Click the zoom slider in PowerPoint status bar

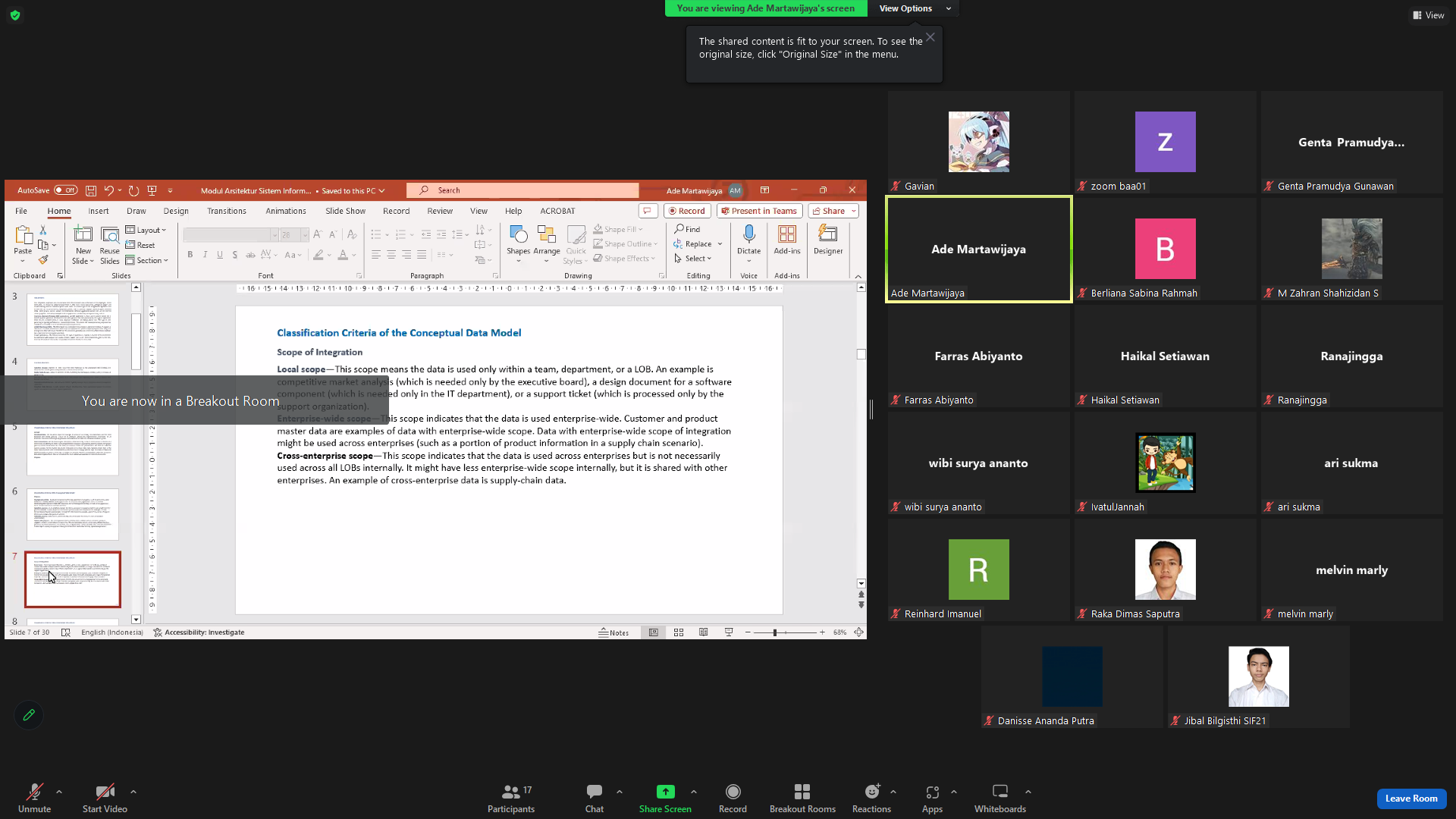785,632
